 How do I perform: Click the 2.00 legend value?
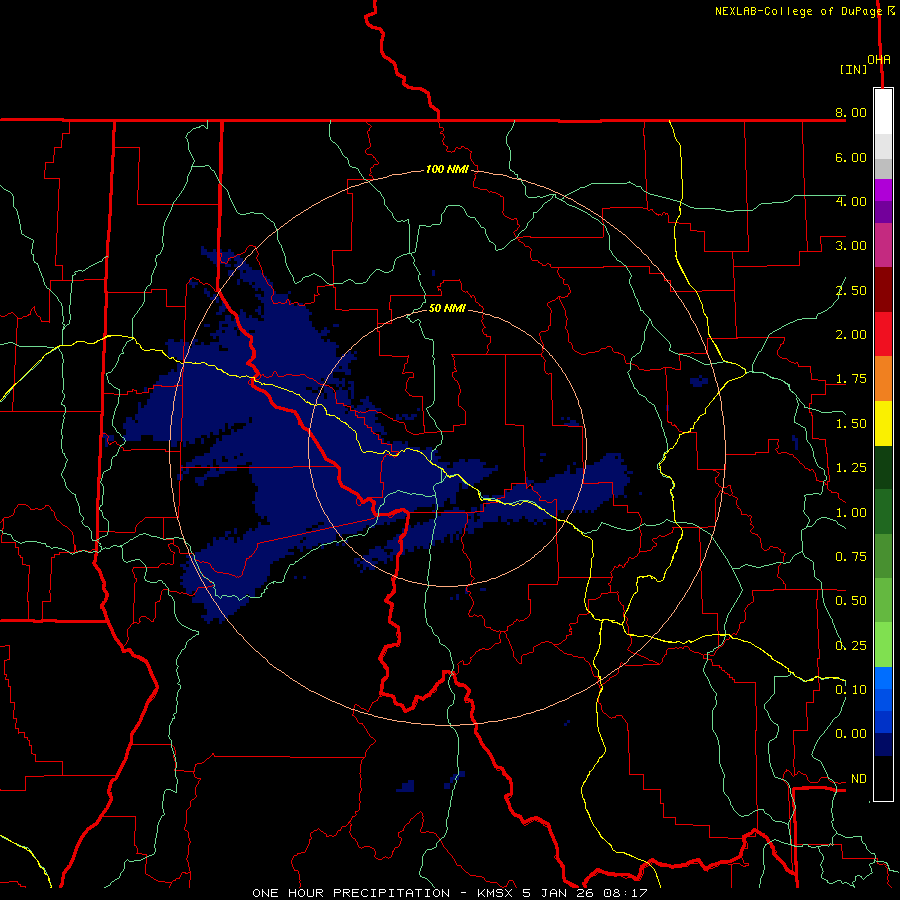tap(851, 335)
